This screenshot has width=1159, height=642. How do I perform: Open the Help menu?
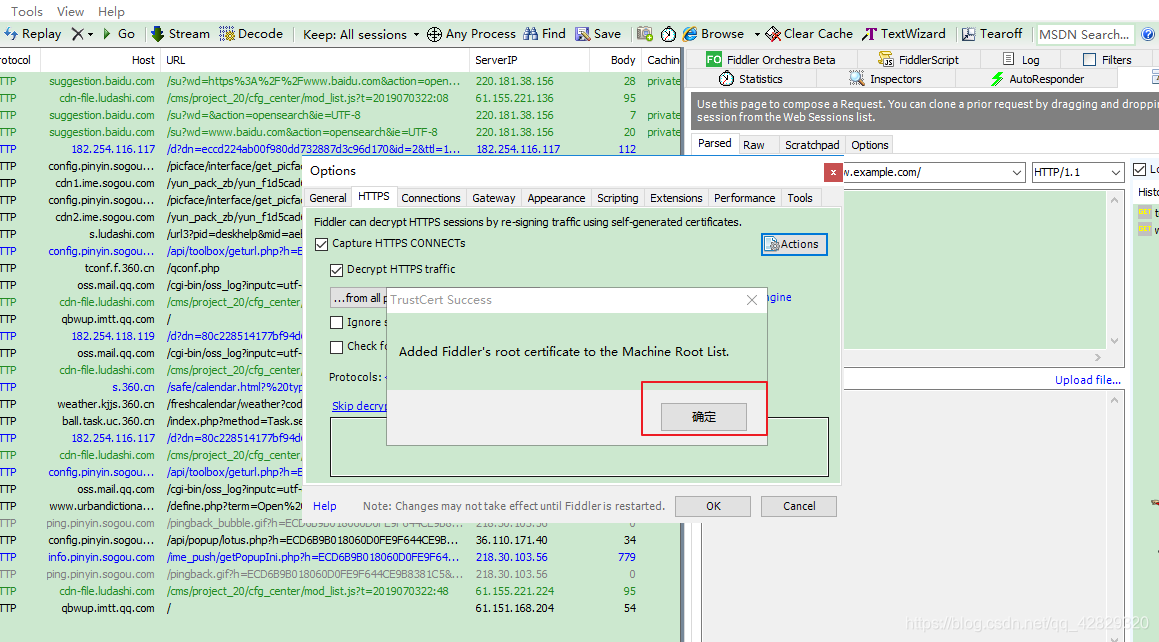pos(112,12)
